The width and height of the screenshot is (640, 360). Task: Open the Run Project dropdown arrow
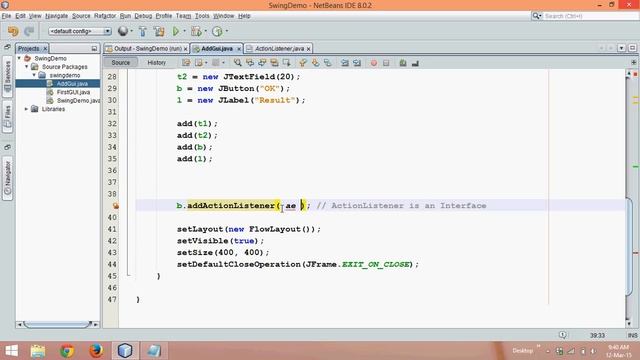pos(184,31)
